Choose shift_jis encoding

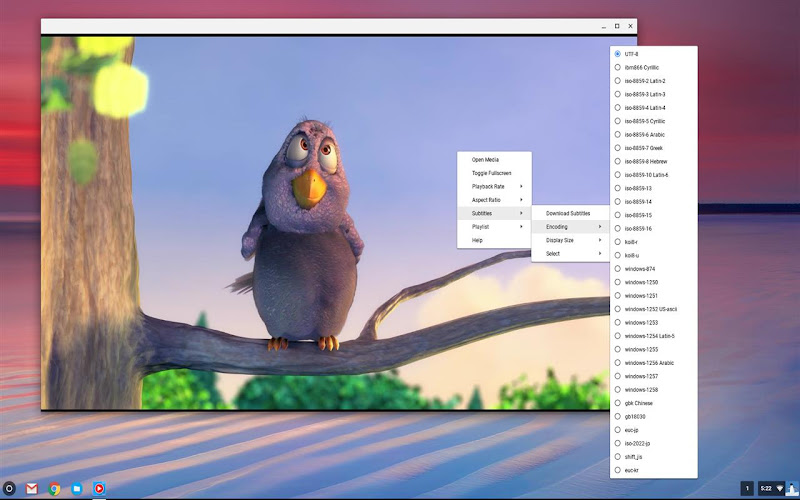(x=654, y=457)
